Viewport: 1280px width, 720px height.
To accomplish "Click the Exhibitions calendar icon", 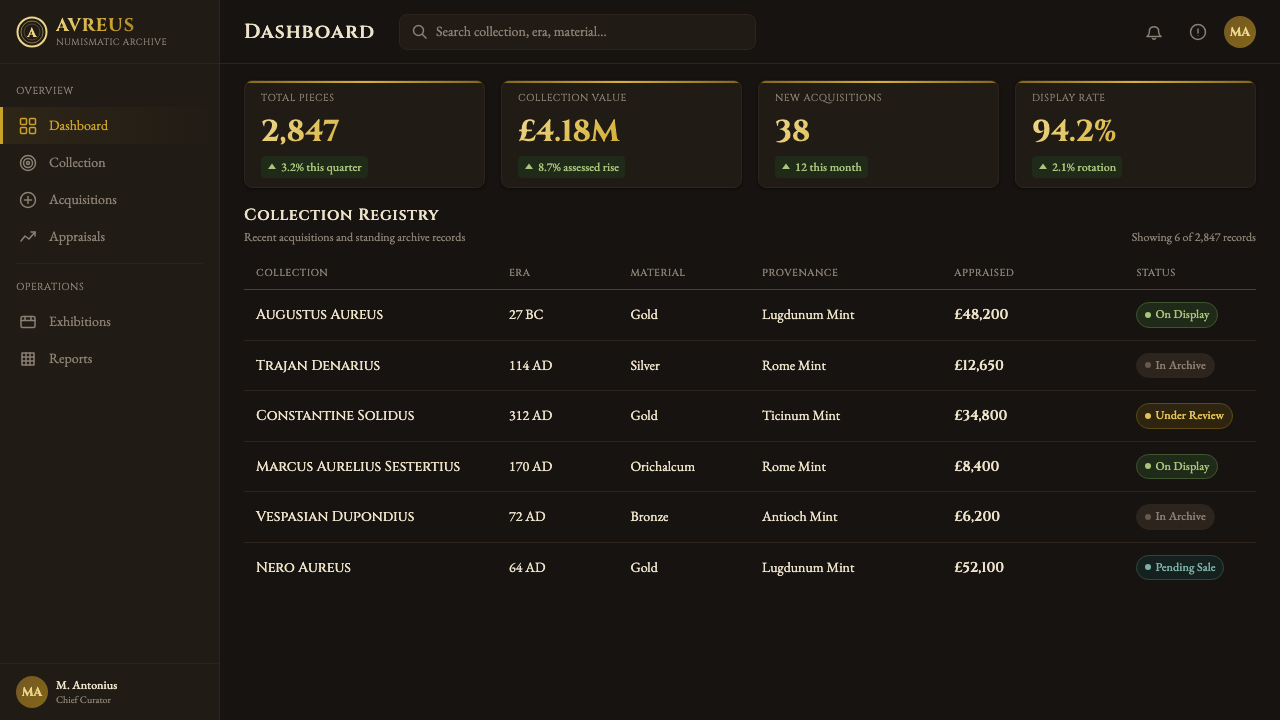I will tap(28, 322).
